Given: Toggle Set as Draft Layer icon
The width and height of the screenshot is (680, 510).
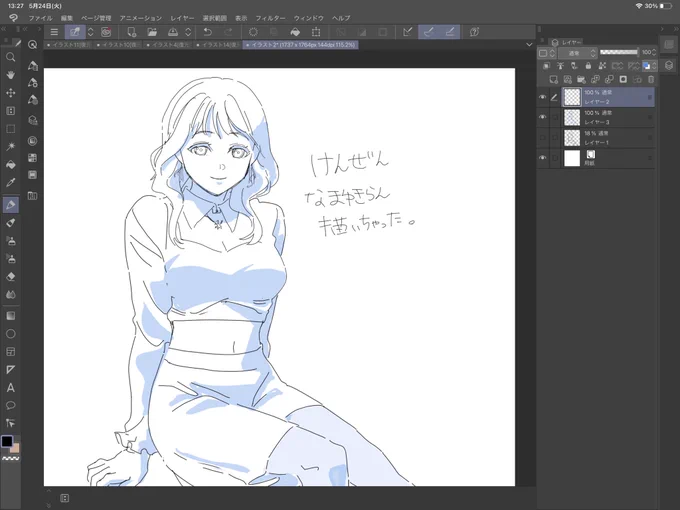Looking at the screenshot, I should click(574, 65).
